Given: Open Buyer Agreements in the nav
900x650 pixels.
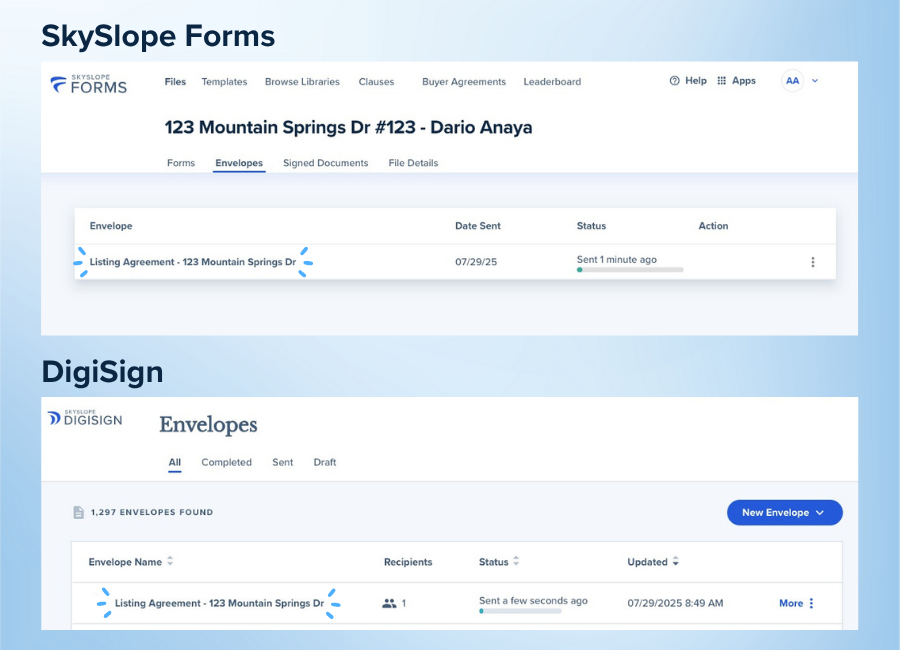Looking at the screenshot, I should point(464,82).
